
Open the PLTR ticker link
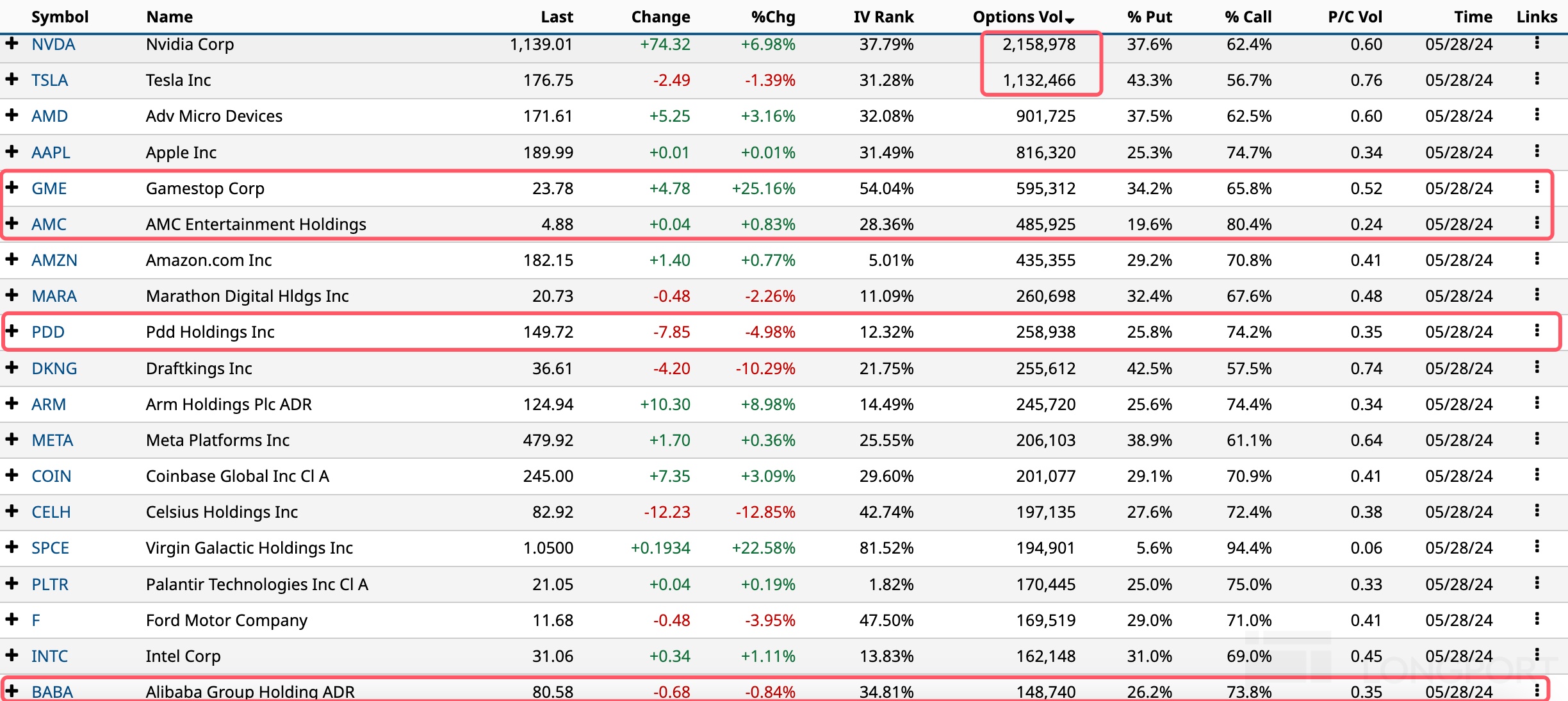tap(50, 584)
